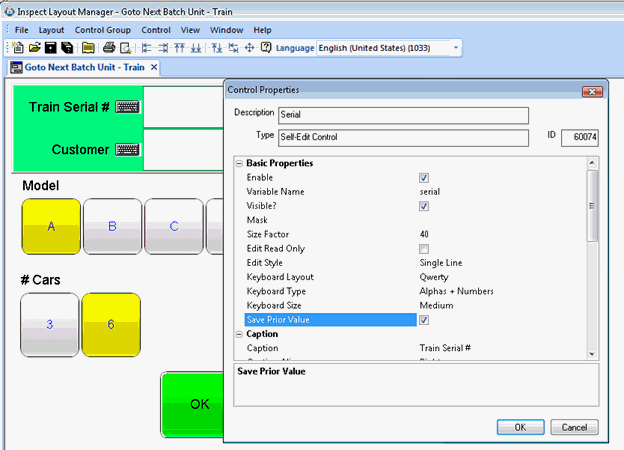Click properties list scroll down arrow
This screenshot has width=624, height=450.
(592, 354)
